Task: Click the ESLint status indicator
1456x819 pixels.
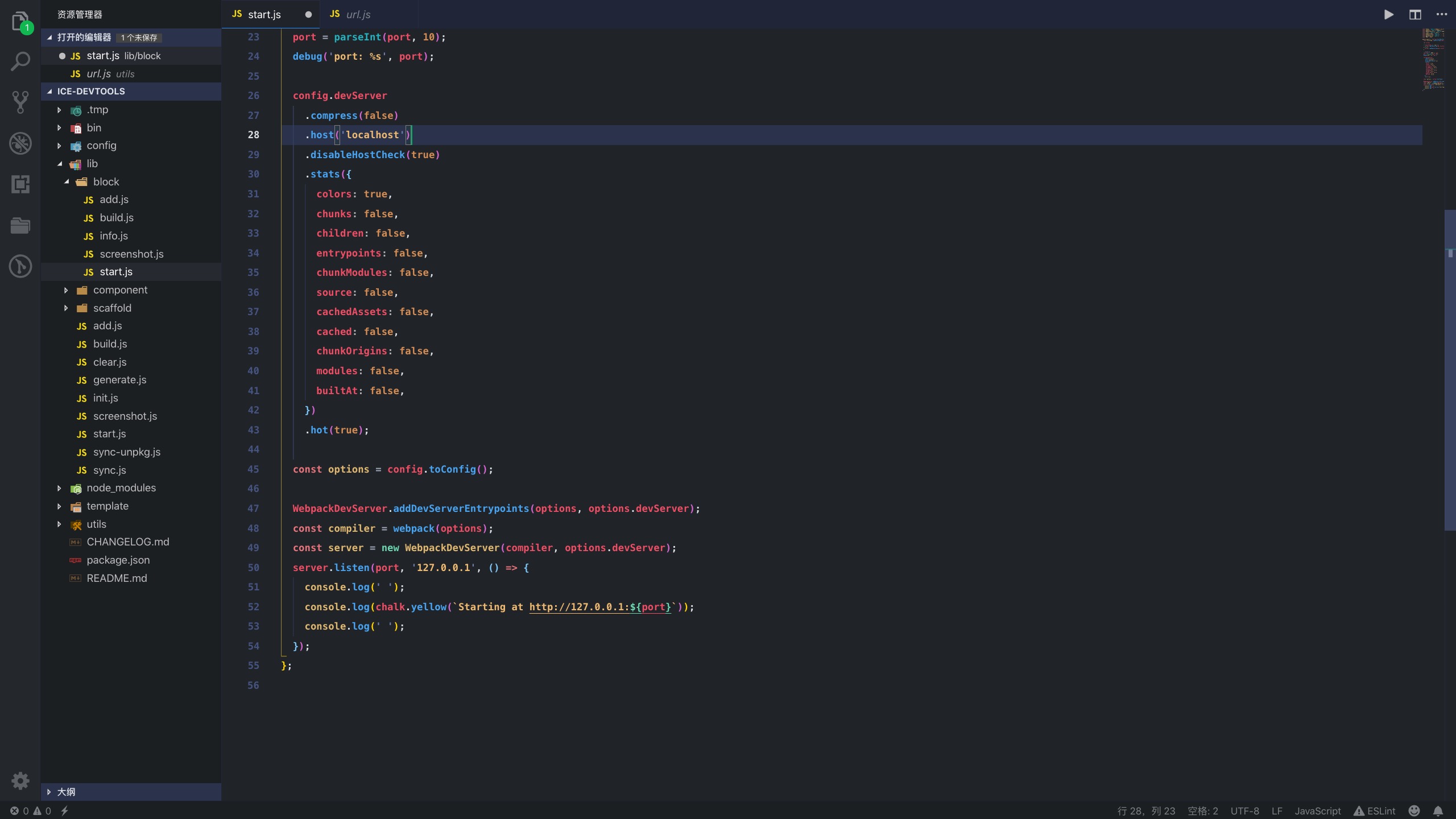Action: tap(1375, 811)
